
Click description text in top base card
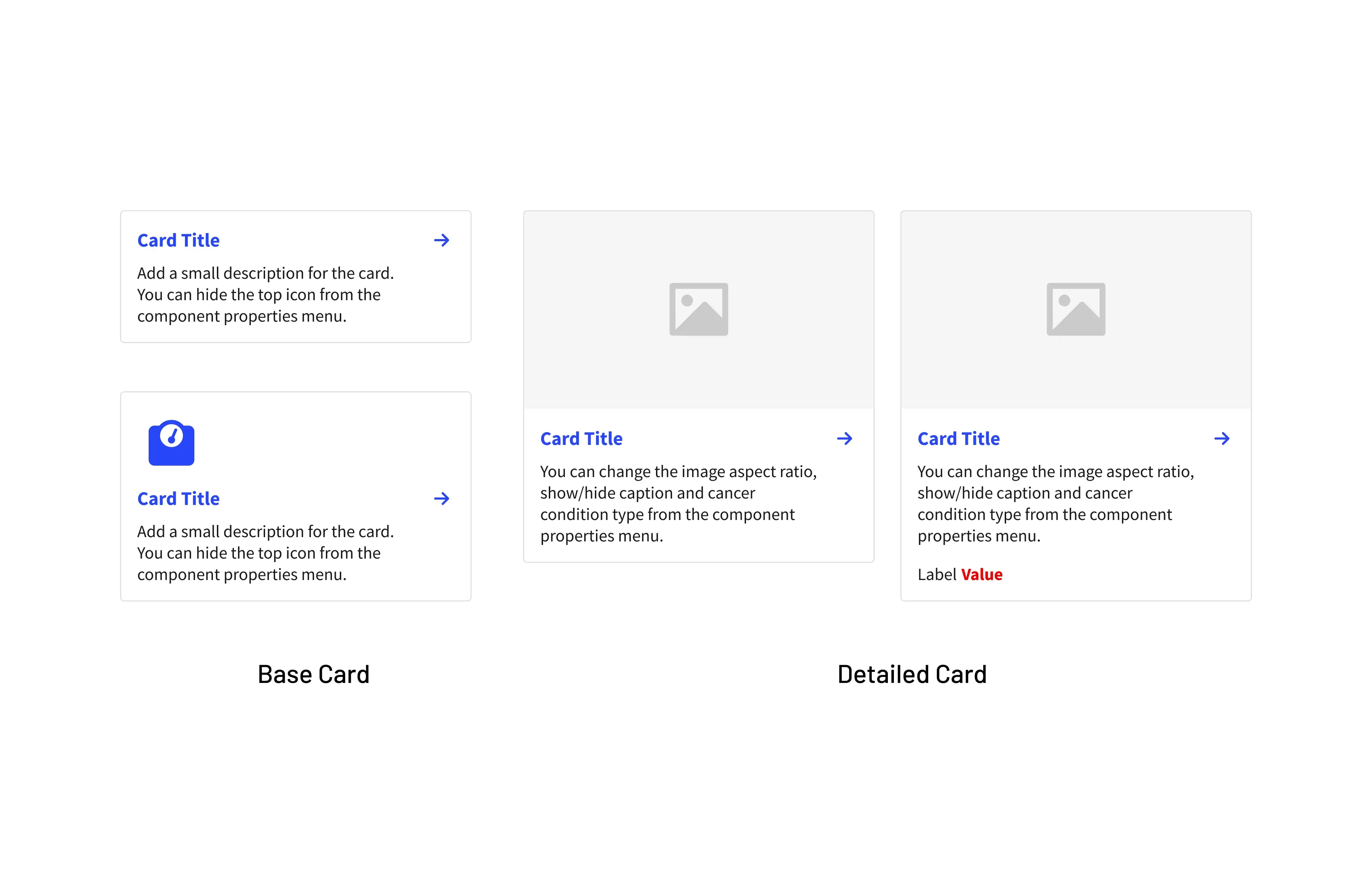[265, 294]
